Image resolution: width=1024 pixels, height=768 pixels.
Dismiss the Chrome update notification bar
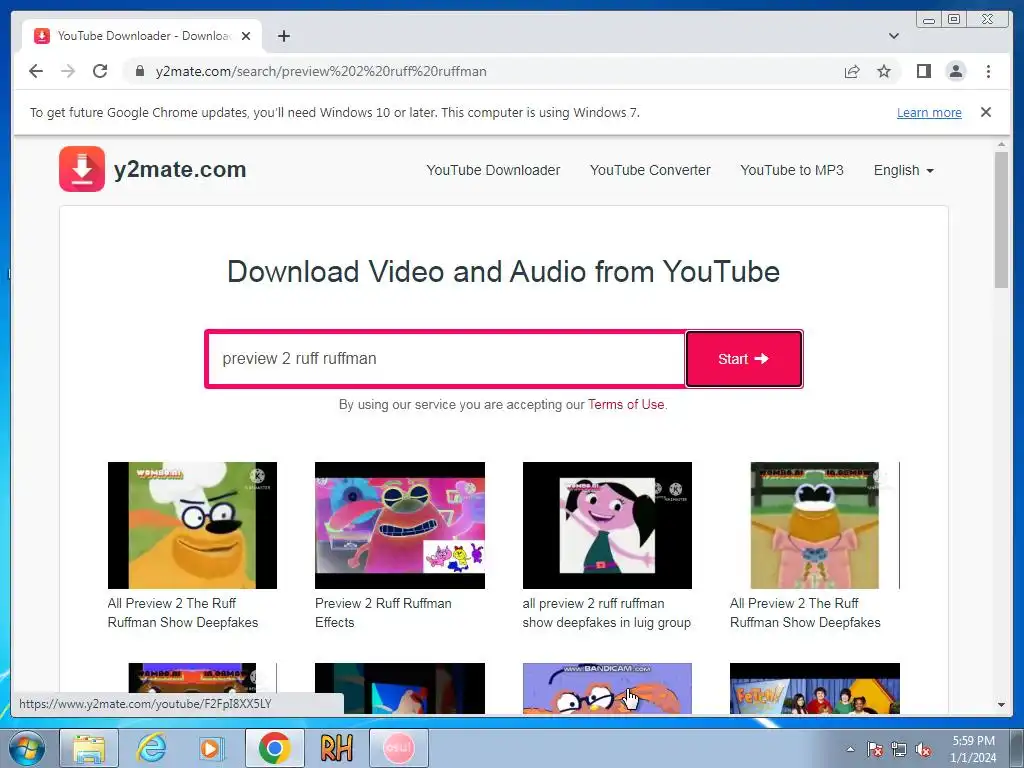[x=985, y=112]
